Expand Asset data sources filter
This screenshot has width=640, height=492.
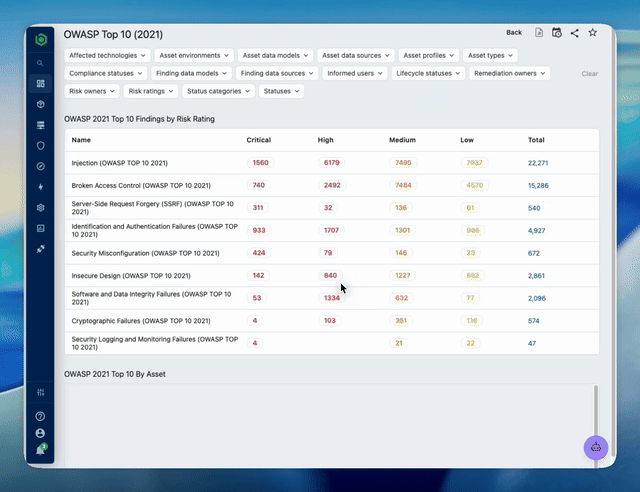click(x=356, y=56)
